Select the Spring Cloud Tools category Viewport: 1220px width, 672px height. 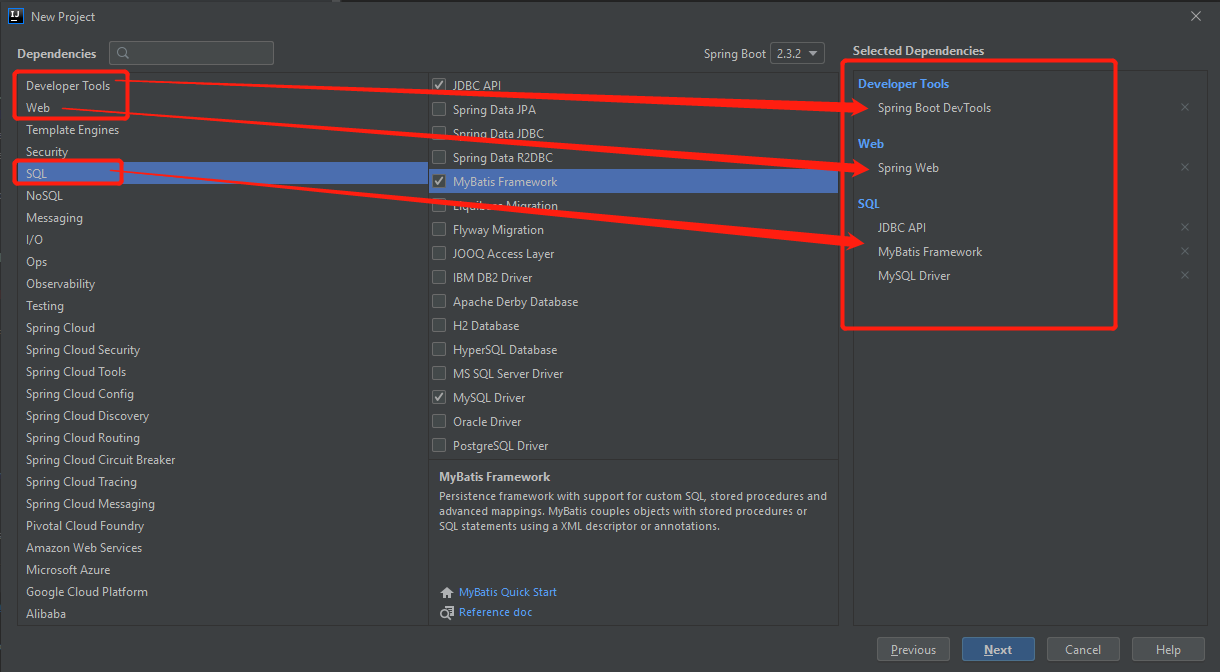[x=222, y=372]
